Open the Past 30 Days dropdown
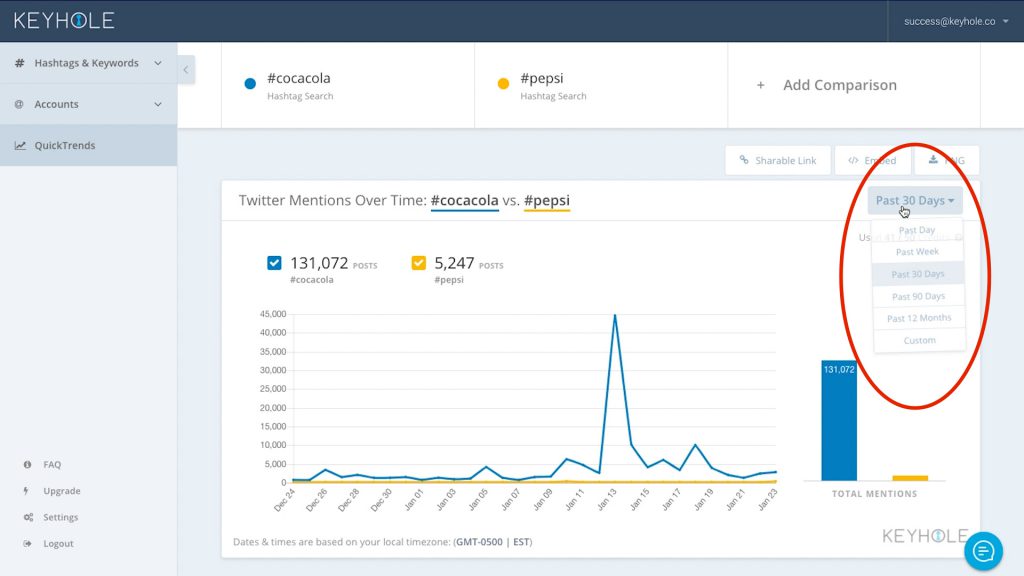The width and height of the screenshot is (1024, 576). (x=914, y=200)
